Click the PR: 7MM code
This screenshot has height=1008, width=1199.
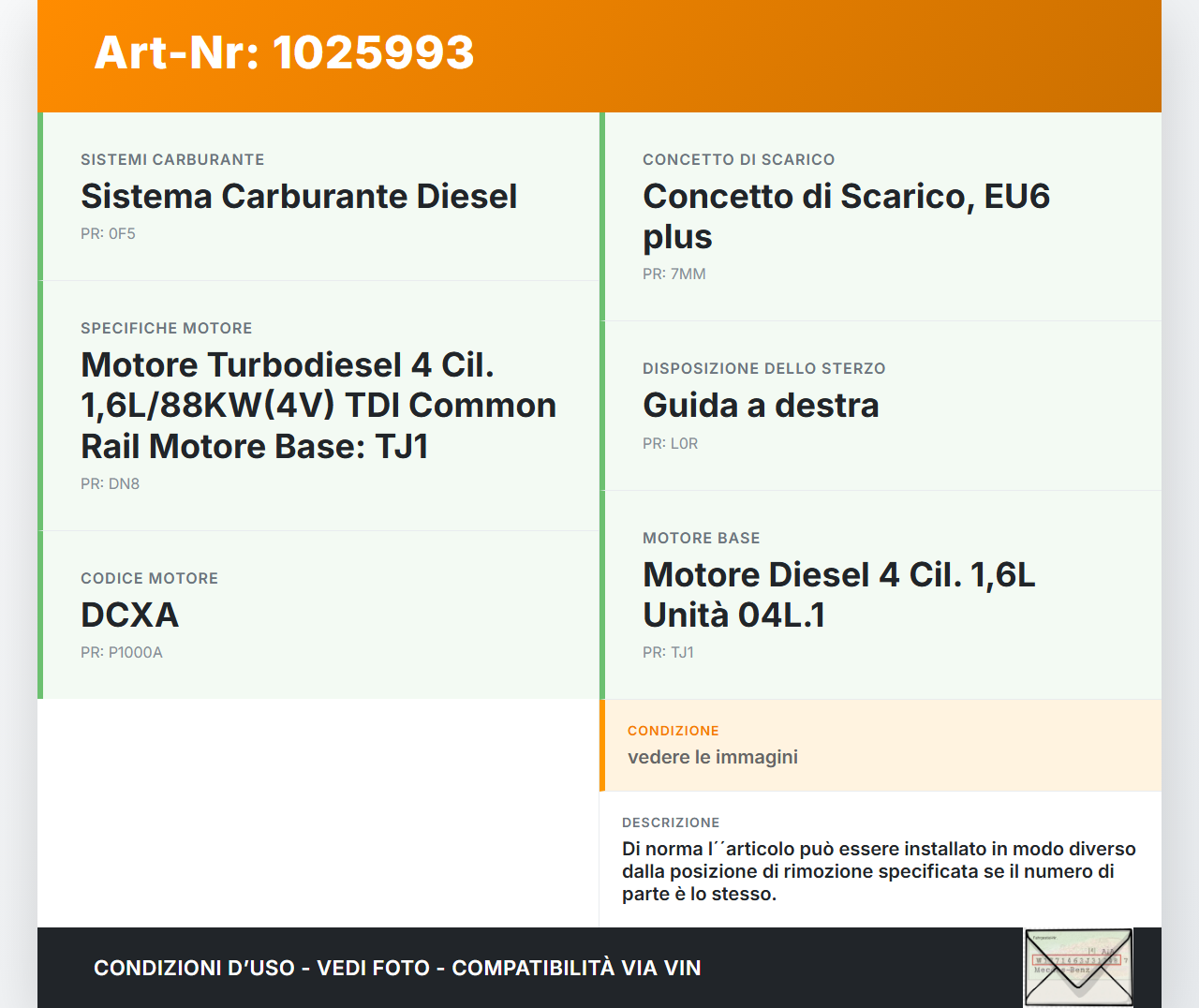click(x=674, y=274)
